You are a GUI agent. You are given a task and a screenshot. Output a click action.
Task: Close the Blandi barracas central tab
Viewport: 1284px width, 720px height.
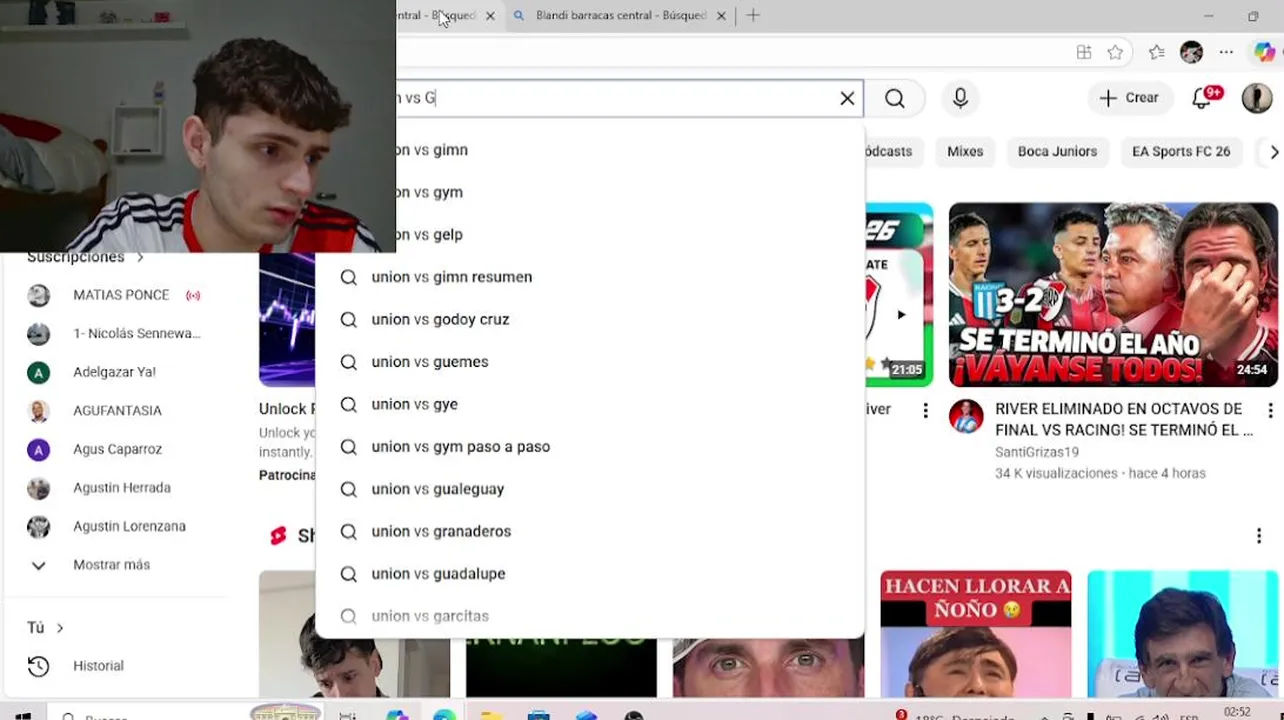pos(721,16)
